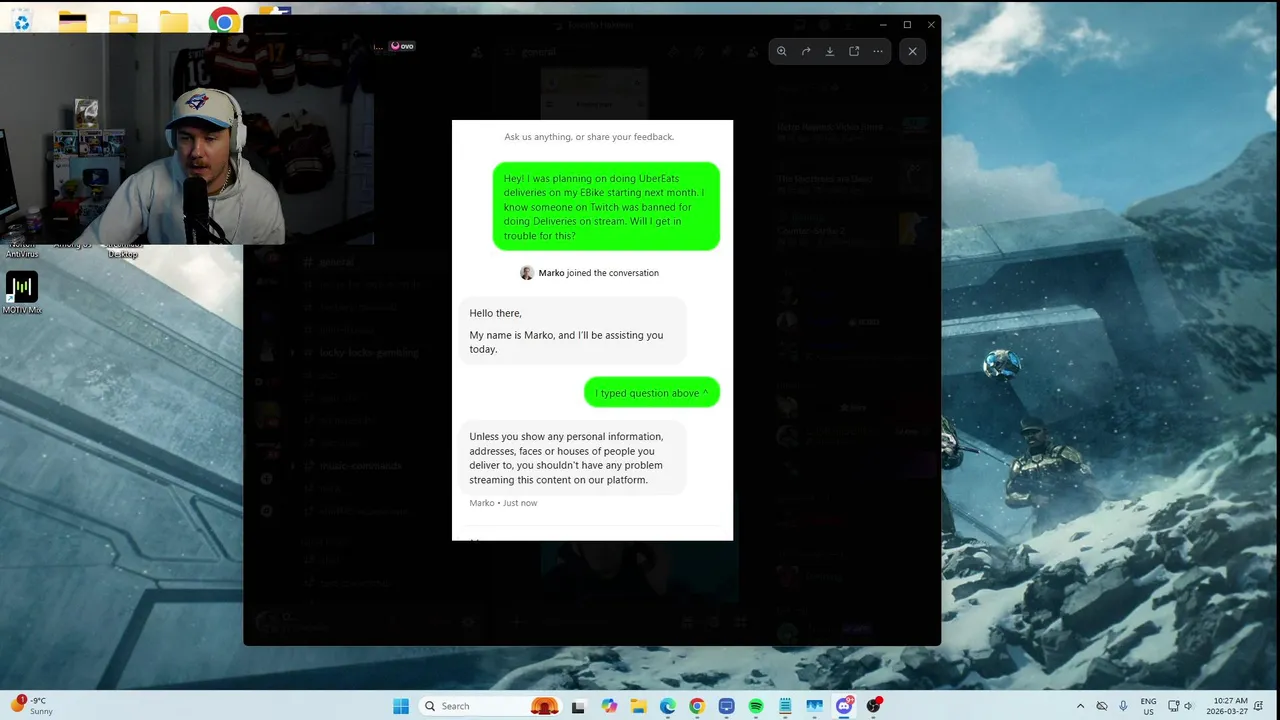1280x720 pixels.
Task: Click the cloud-off sync icon in system tray
Action: [x=1102, y=706]
